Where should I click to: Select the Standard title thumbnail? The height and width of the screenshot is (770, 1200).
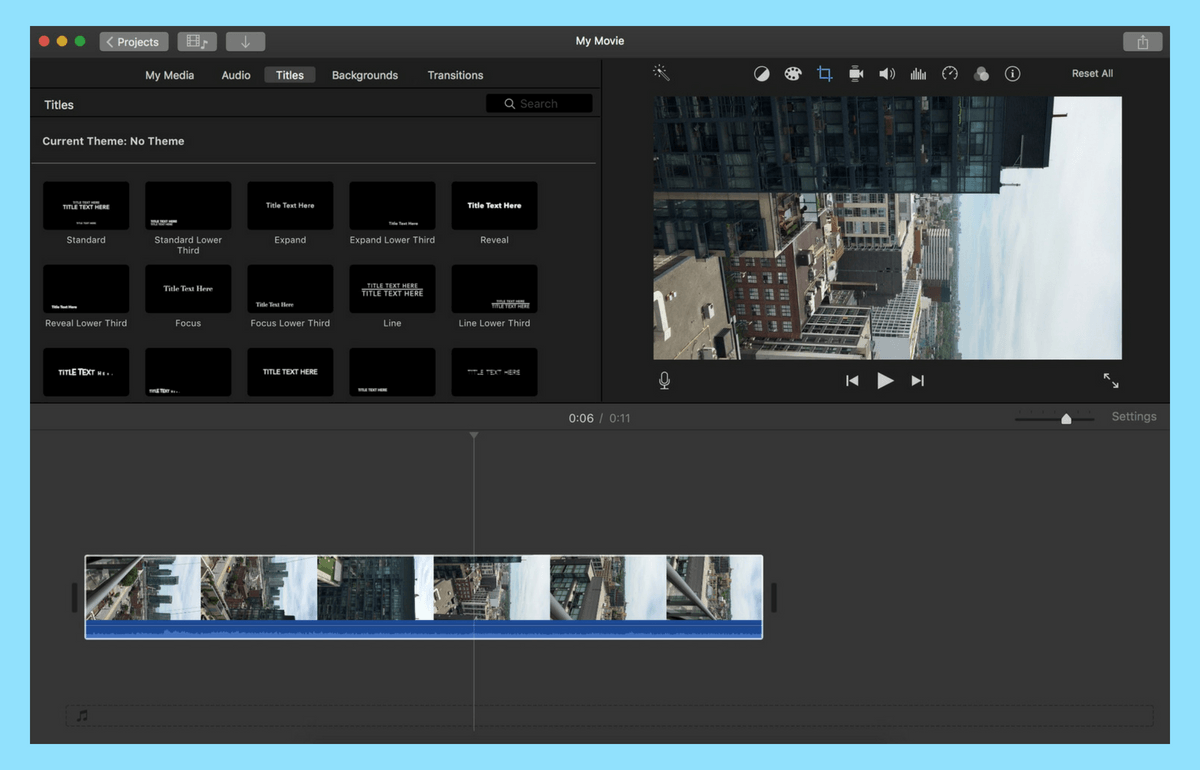point(86,206)
